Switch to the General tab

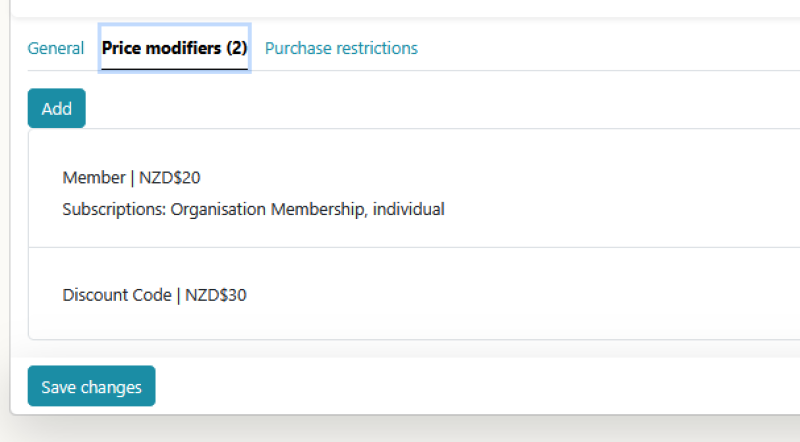pos(56,48)
